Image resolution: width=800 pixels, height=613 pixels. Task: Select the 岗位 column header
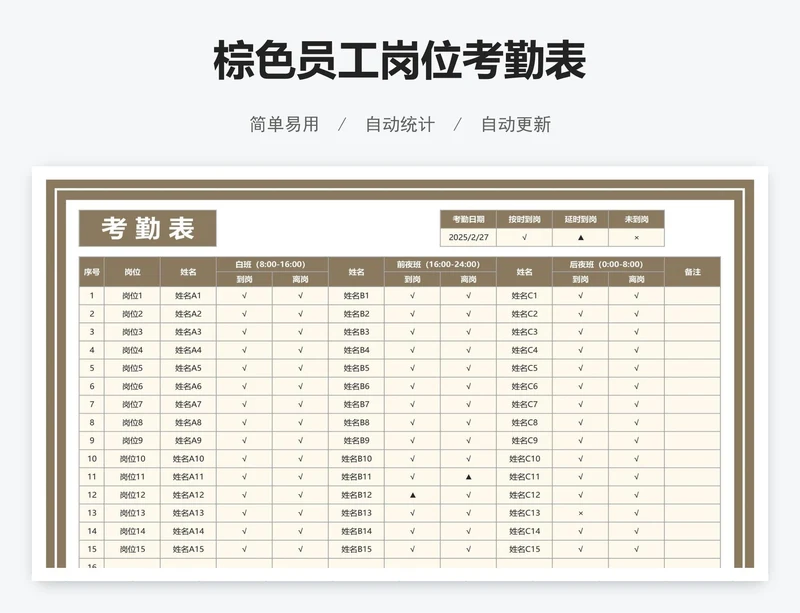point(132,272)
